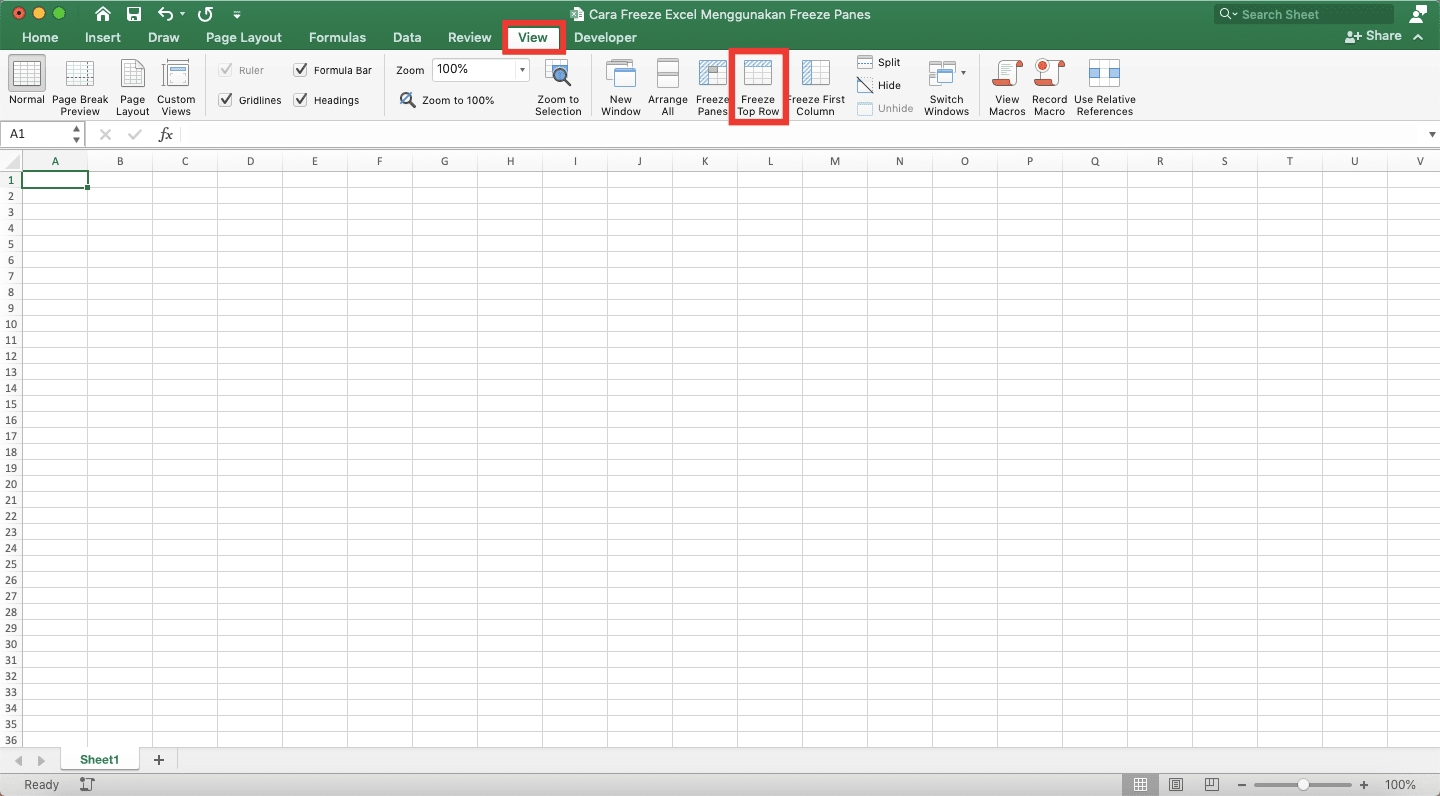Select column D header

pos(250,161)
